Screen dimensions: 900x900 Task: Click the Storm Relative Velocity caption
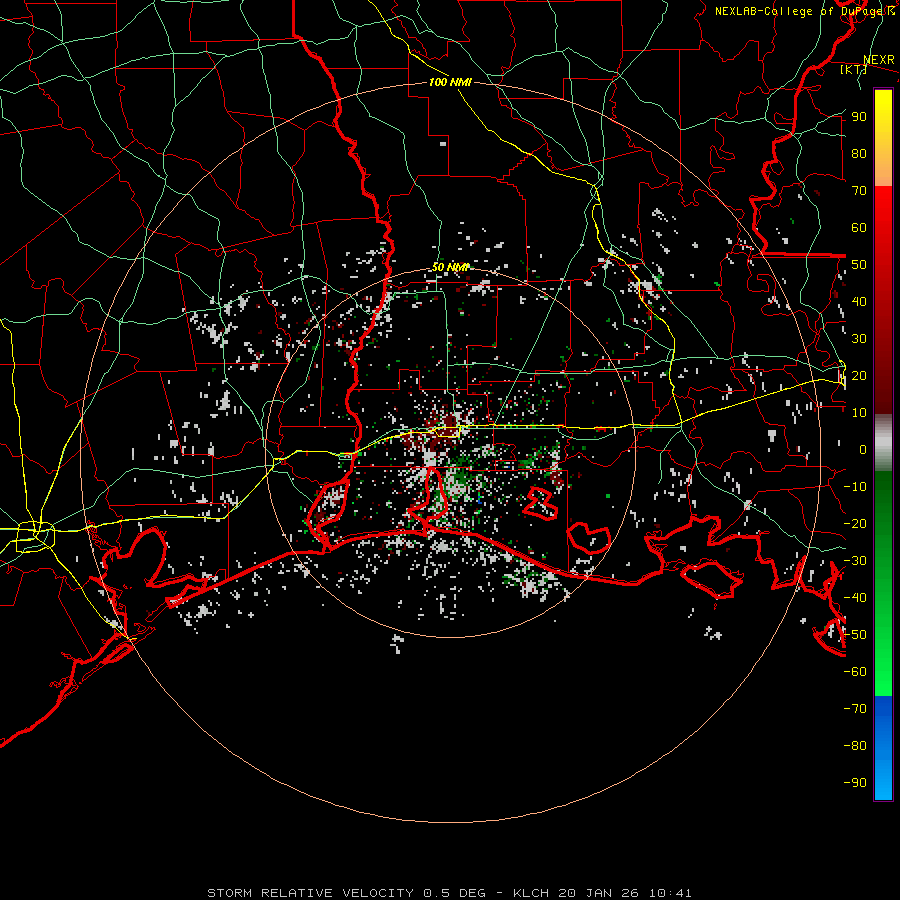coord(449,893)
